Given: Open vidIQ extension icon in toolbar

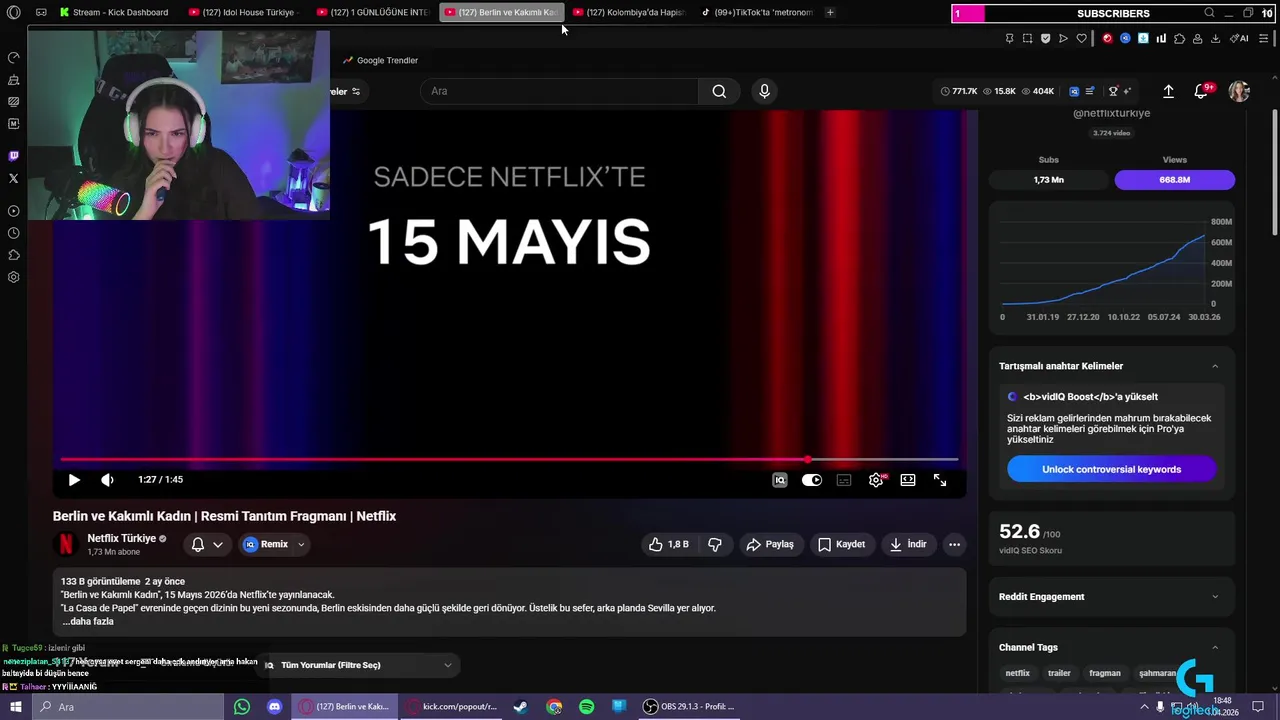Looking at the screenshot, I should pos(1125,38).
